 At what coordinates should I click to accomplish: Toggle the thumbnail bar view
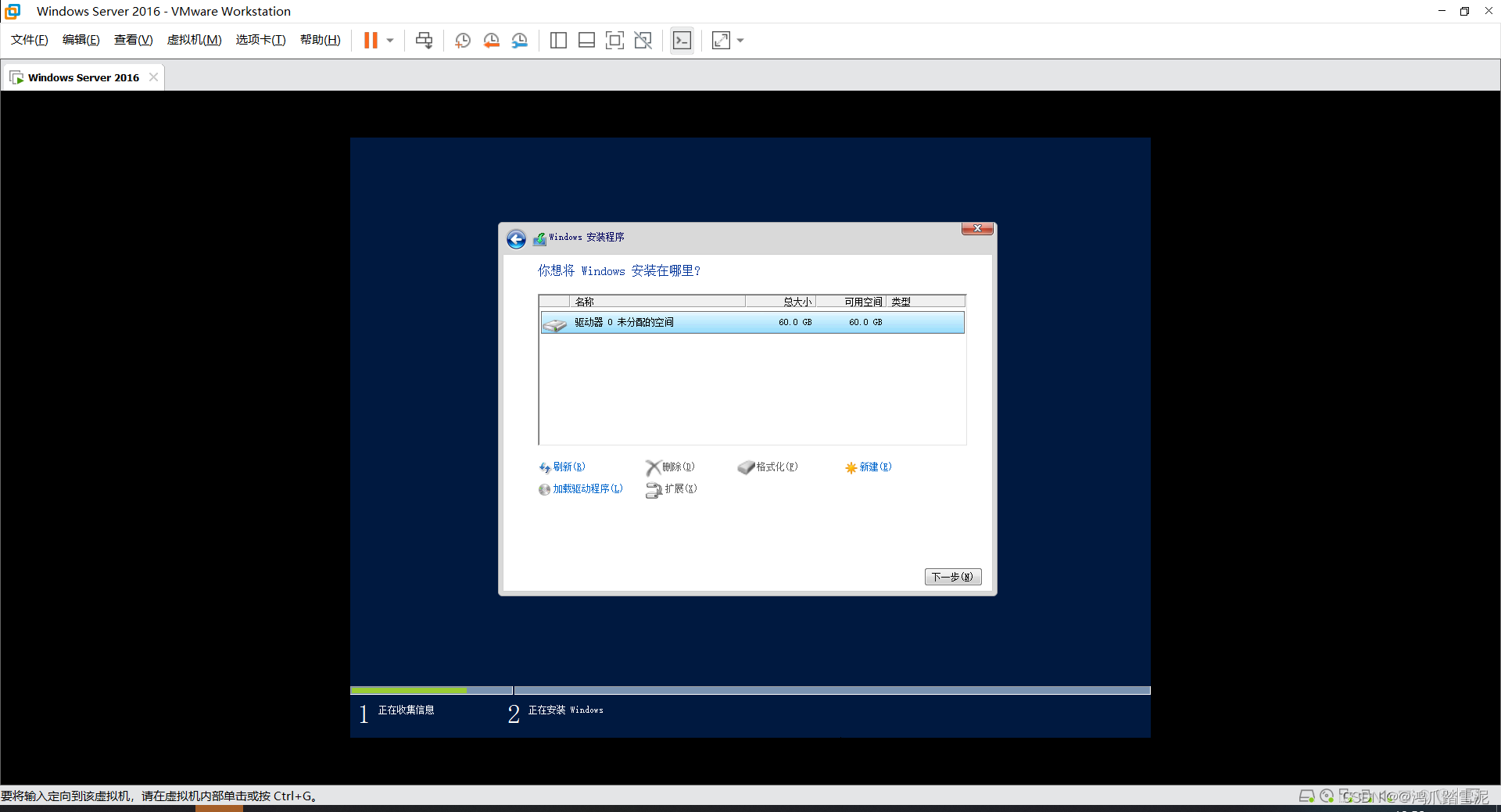pos(586,41)
